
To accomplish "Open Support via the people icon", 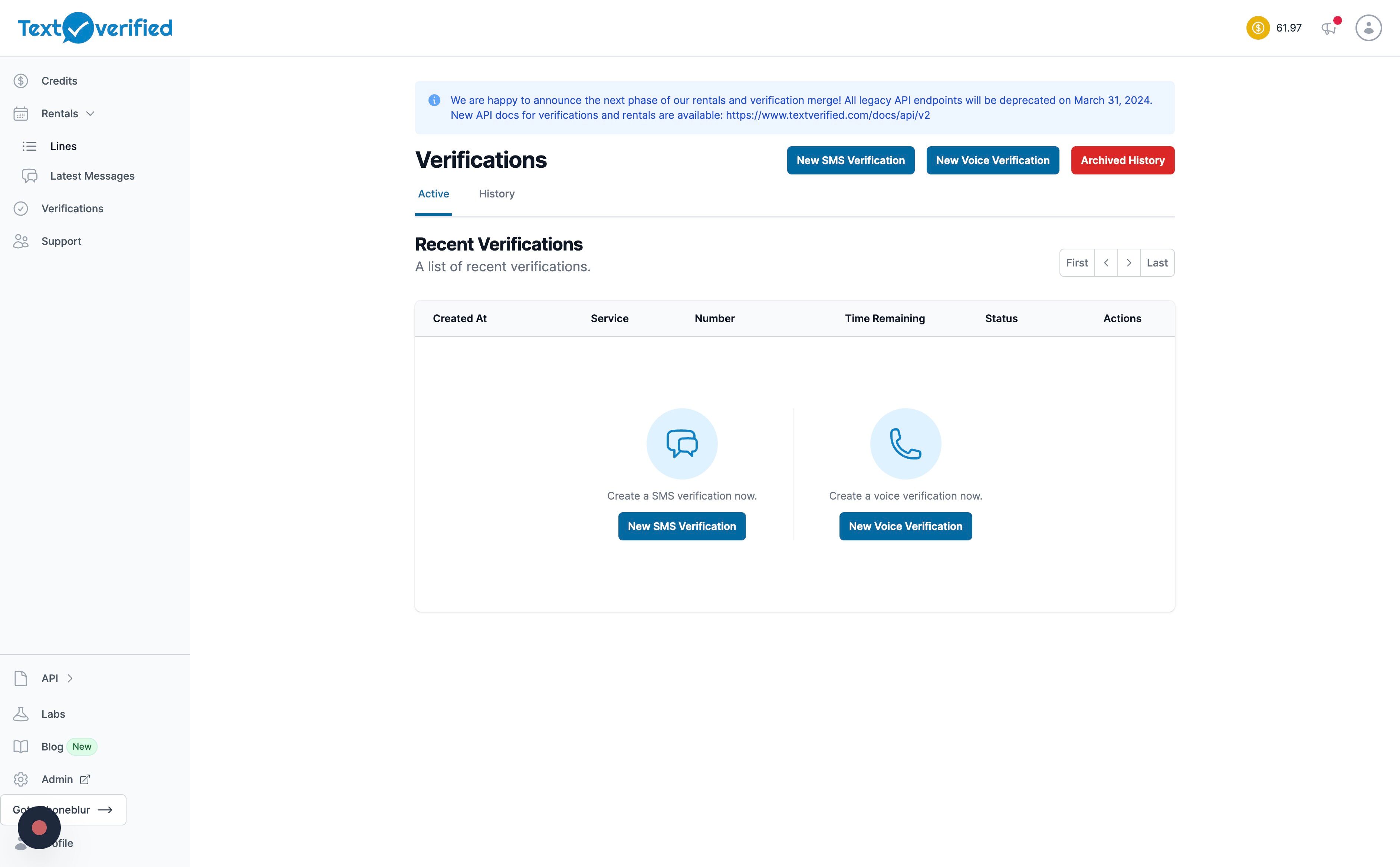I will pyautogui.click(x=21, y=241).
